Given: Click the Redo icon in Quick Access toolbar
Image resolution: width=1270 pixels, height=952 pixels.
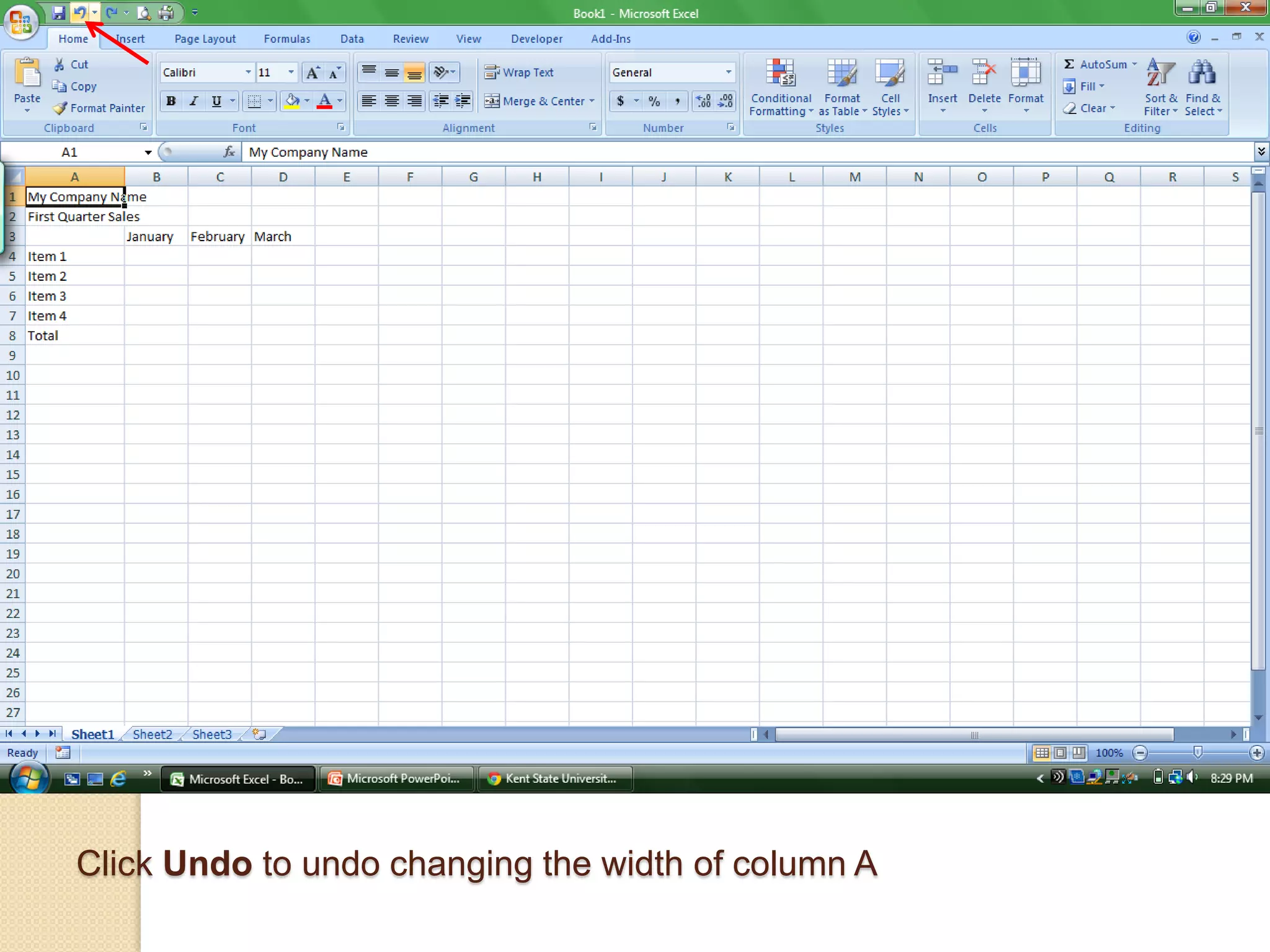Looking at the screenshot, I should click(112, 12).
